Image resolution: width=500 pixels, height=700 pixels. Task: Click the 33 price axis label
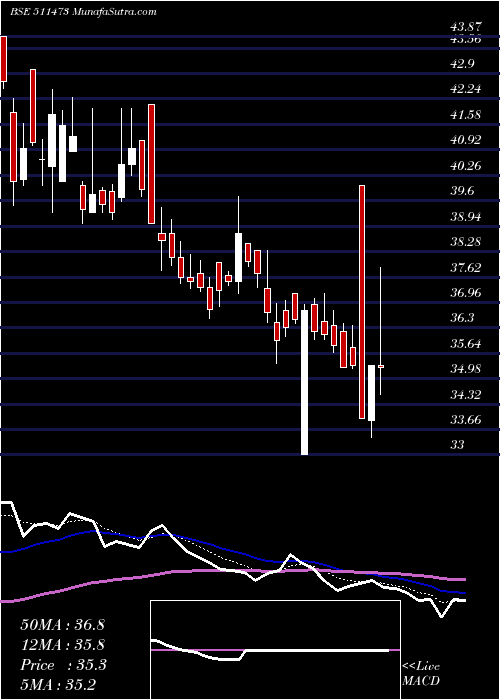458,445
